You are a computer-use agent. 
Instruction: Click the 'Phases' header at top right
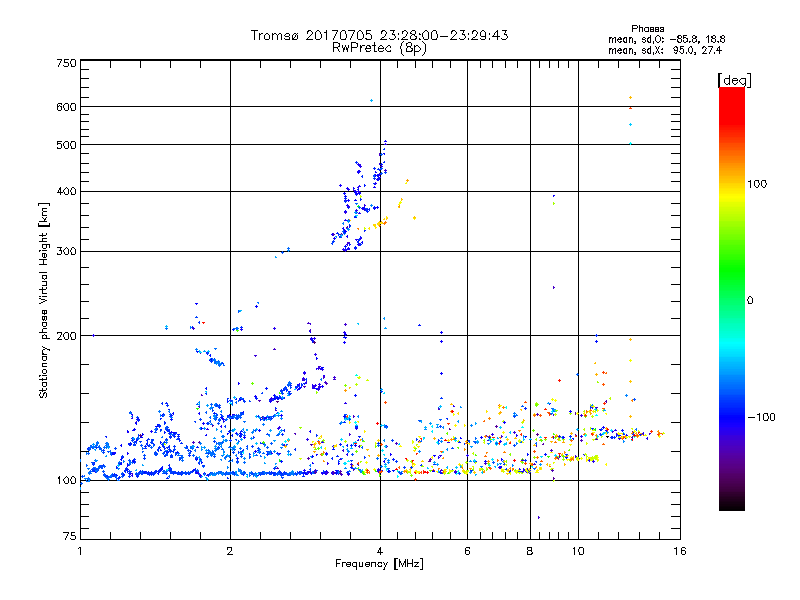coord(647,29)
